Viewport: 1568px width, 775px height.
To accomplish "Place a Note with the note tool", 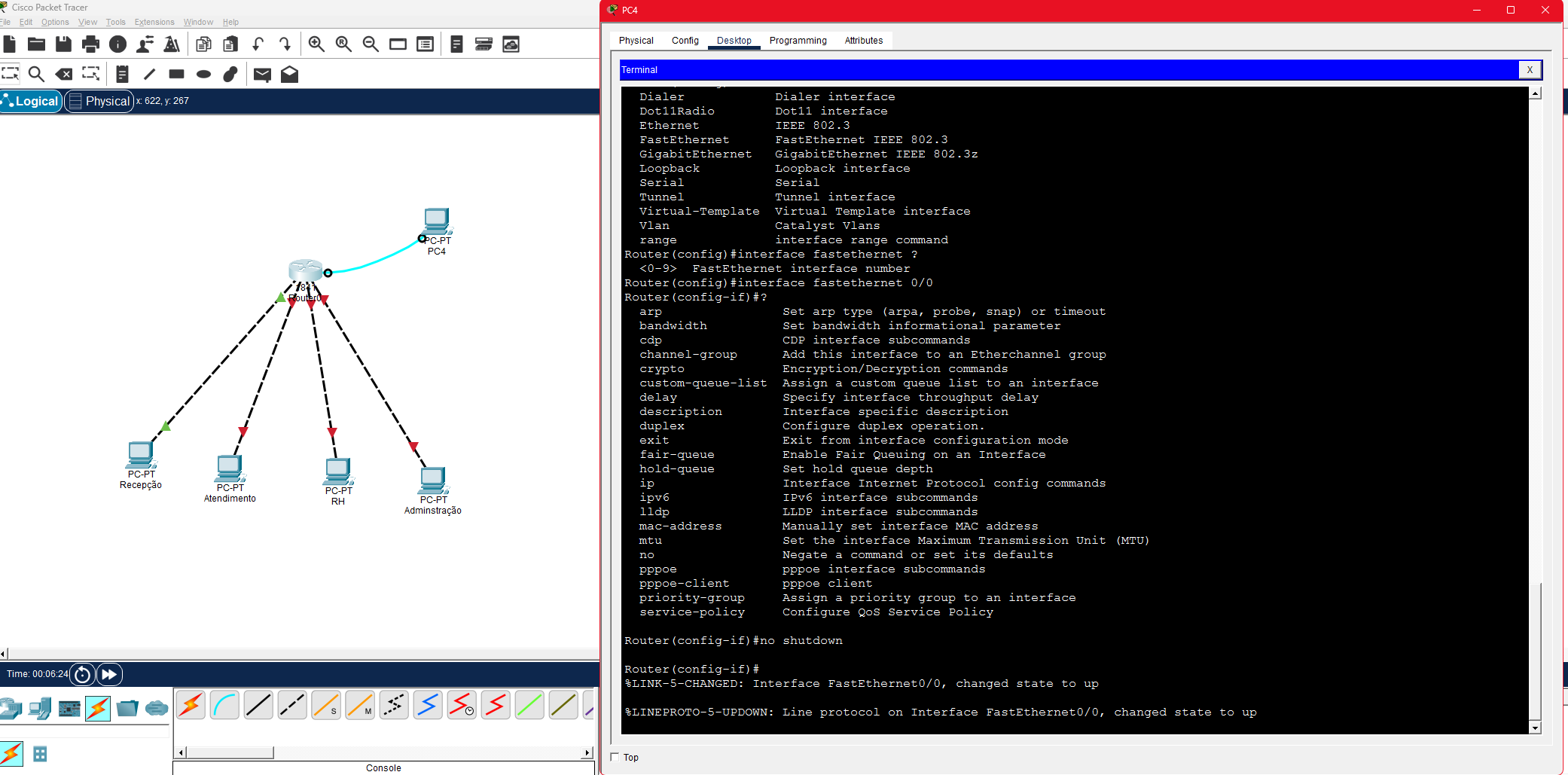I will pos(122,74).
